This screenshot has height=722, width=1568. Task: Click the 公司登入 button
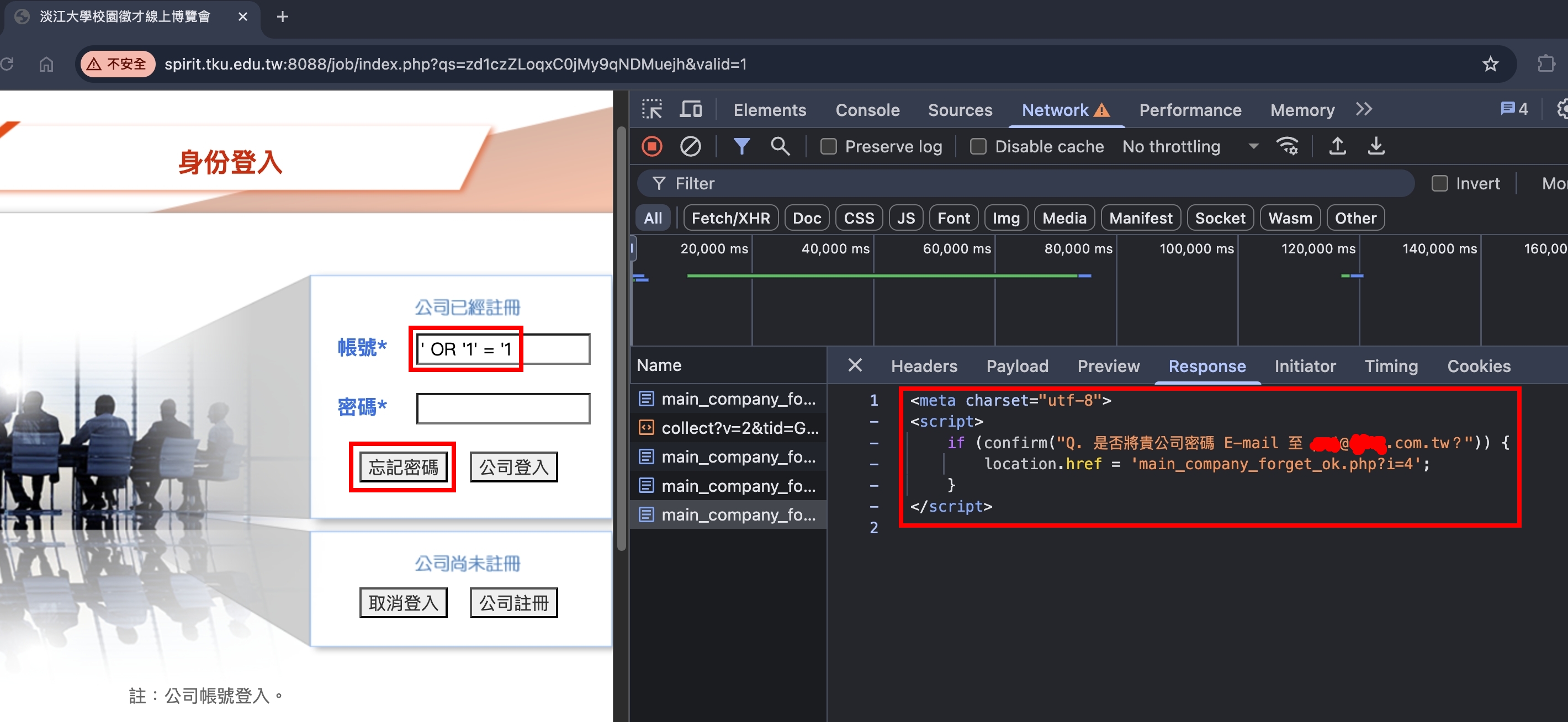pos(513,467)
